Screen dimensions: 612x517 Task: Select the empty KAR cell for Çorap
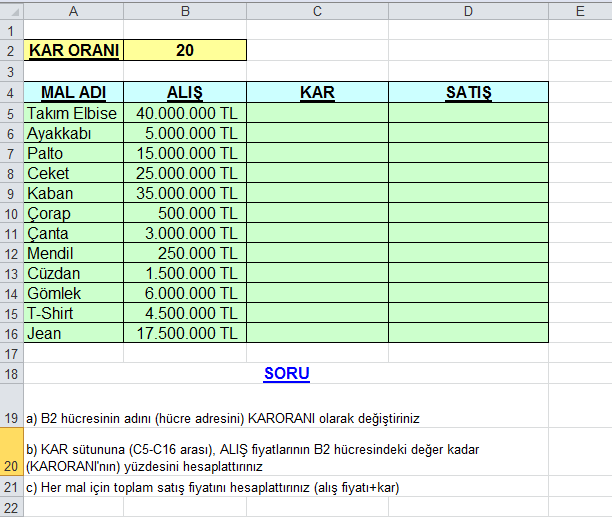point(316,213)
